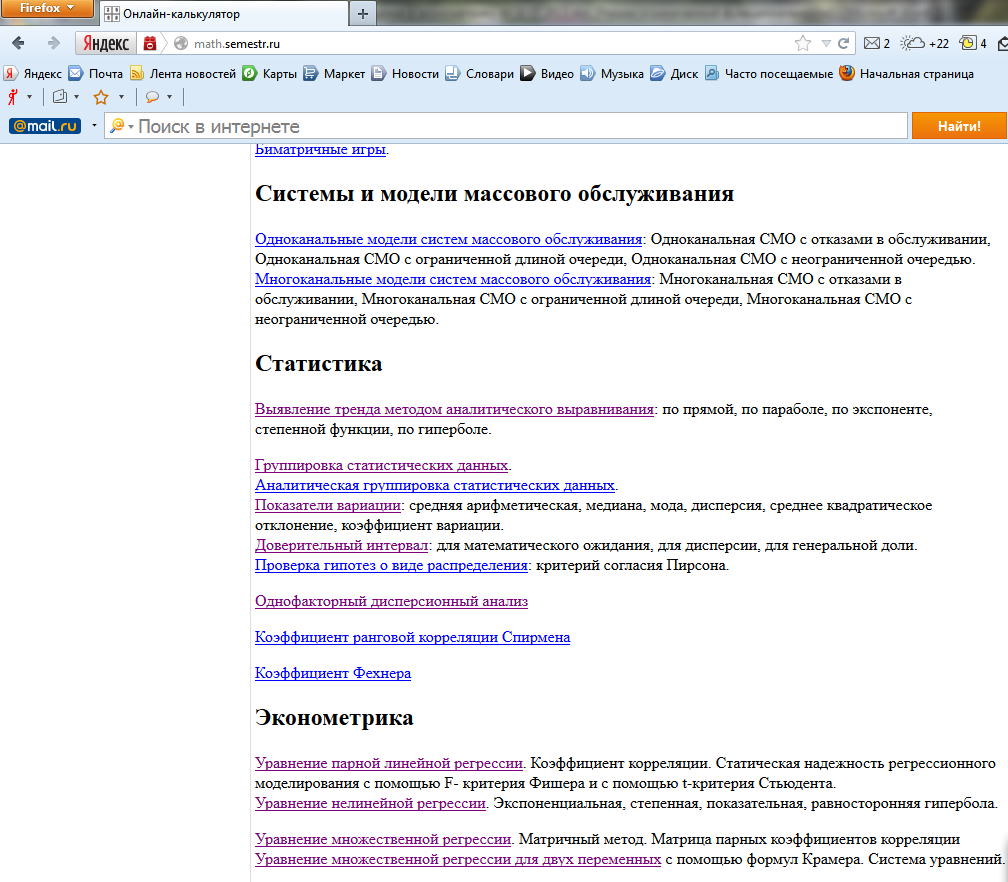
Task: Expand dropdown arrow next to red figure icon
Action: [x=29, y=97]
